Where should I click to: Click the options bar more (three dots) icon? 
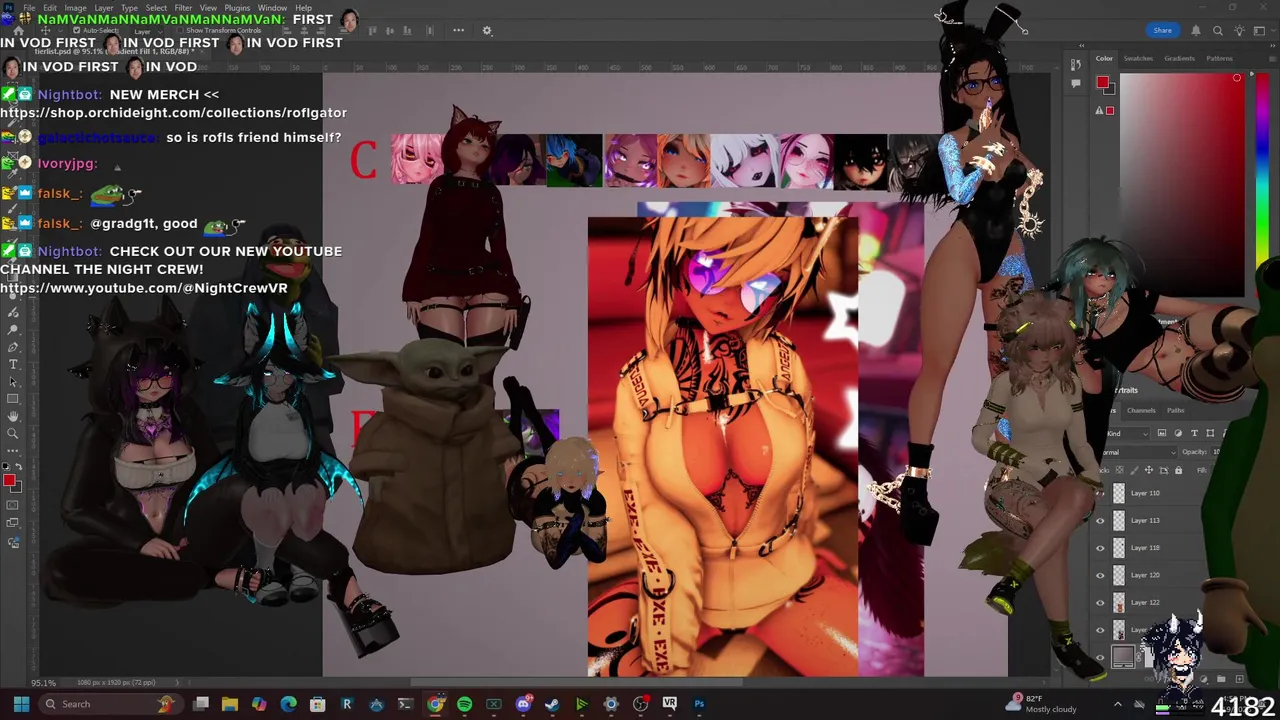point(458,30)
